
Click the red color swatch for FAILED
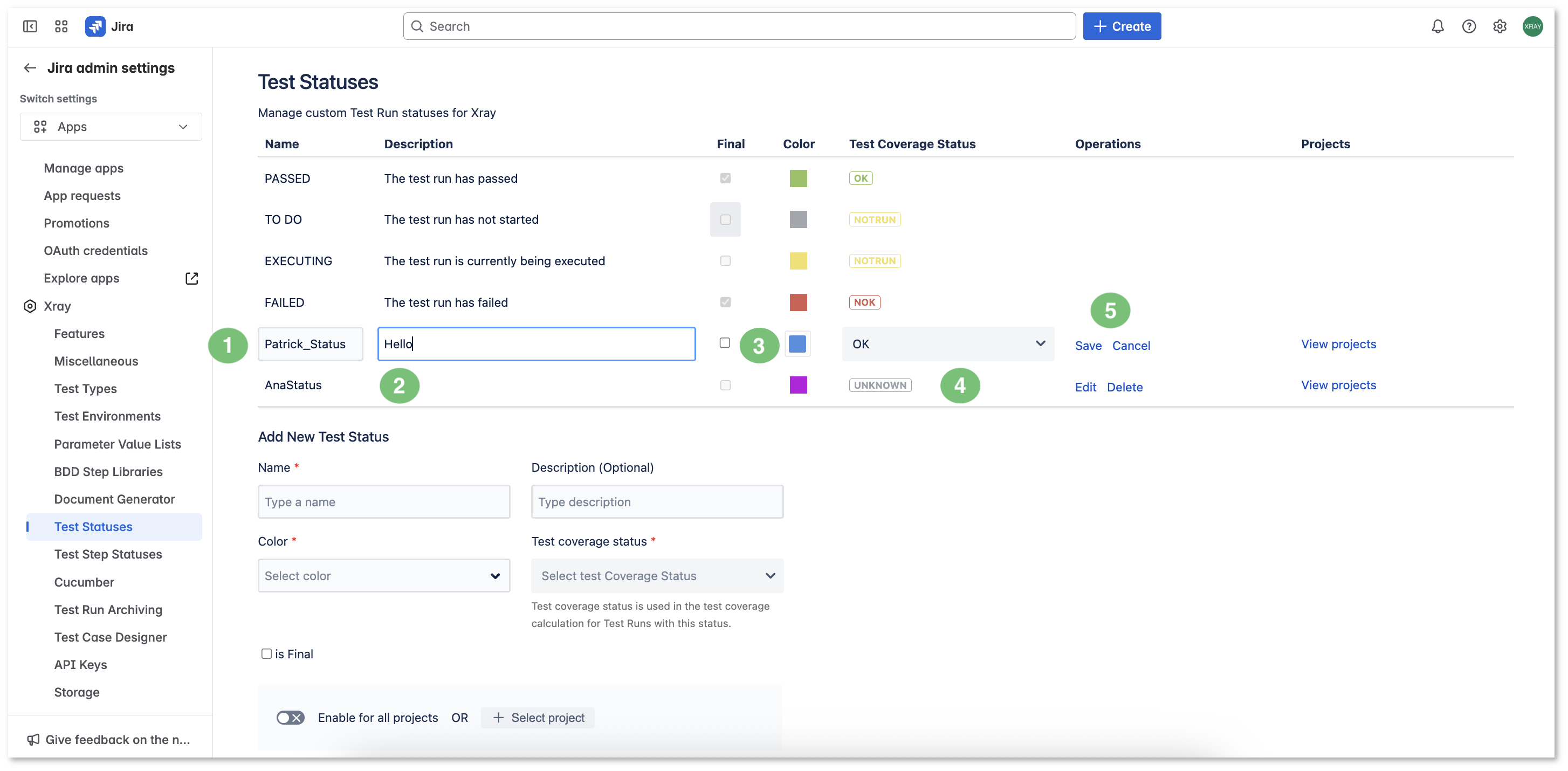[798, 302]
